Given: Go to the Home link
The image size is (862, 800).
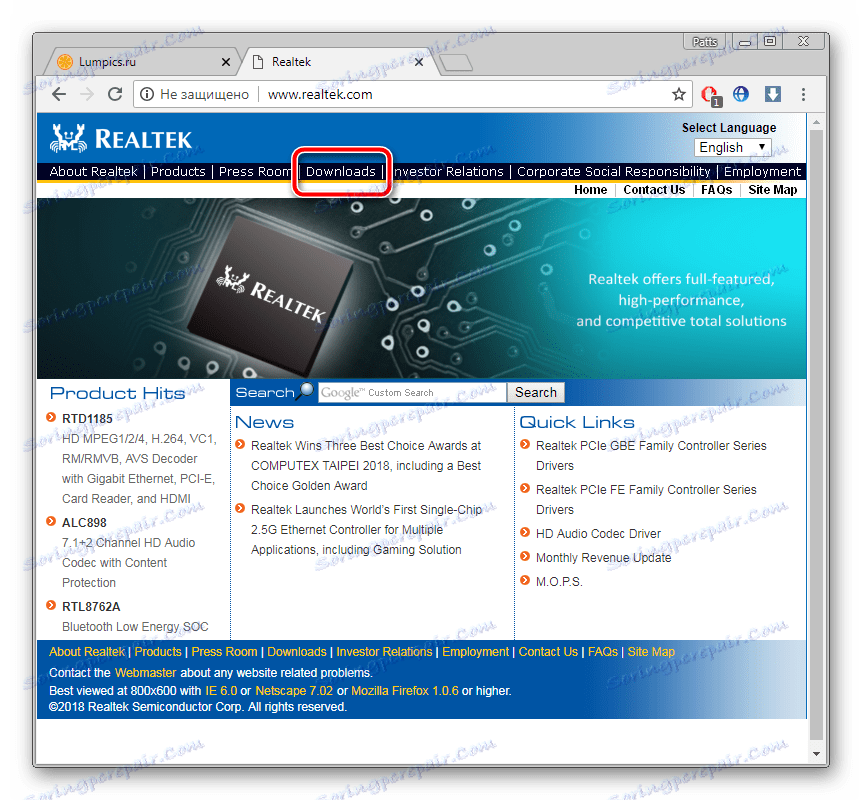Looking at the screenshot, I should (590, 190).
